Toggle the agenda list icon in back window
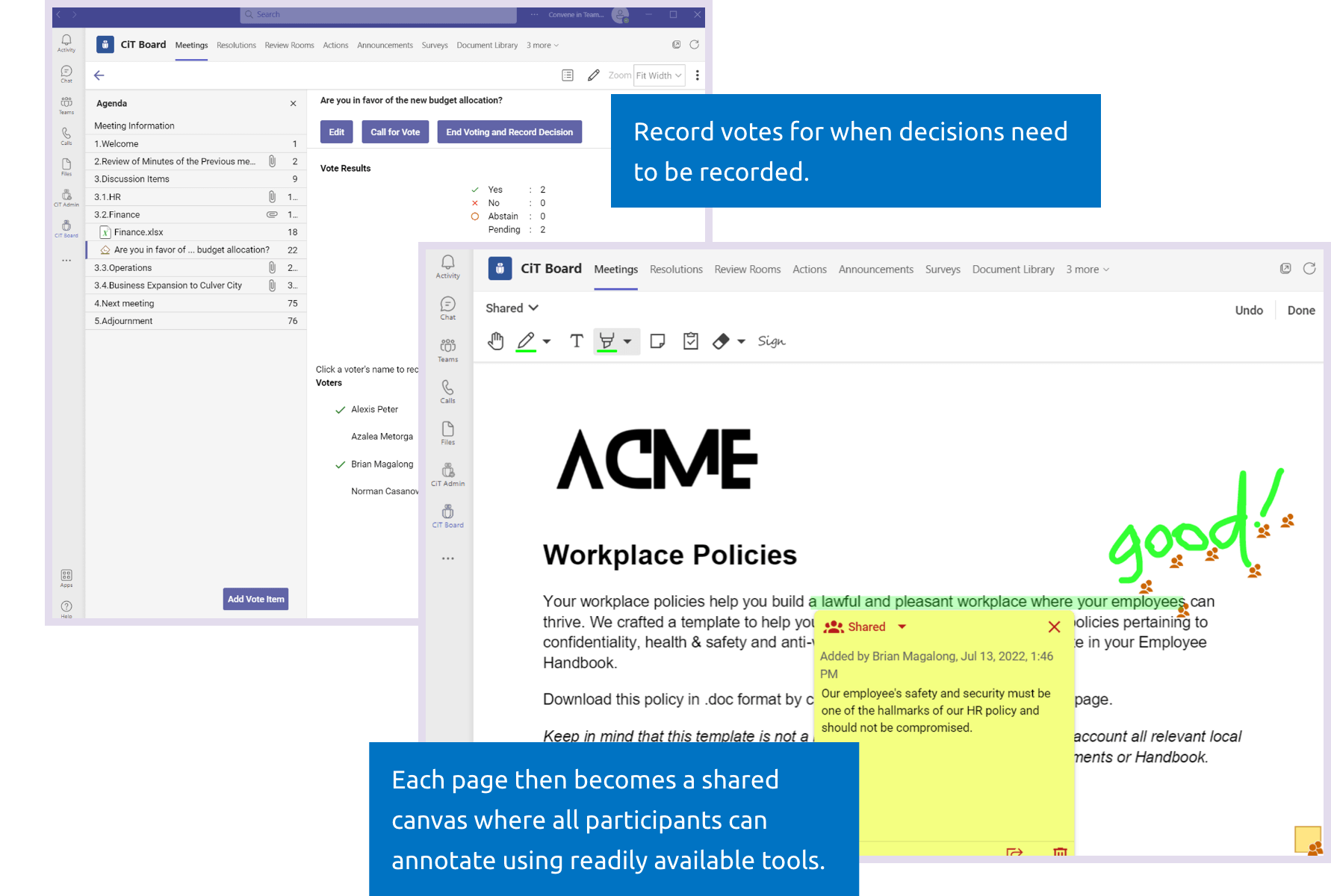This screenshot has height=896, width=1331. pos(568,75)
